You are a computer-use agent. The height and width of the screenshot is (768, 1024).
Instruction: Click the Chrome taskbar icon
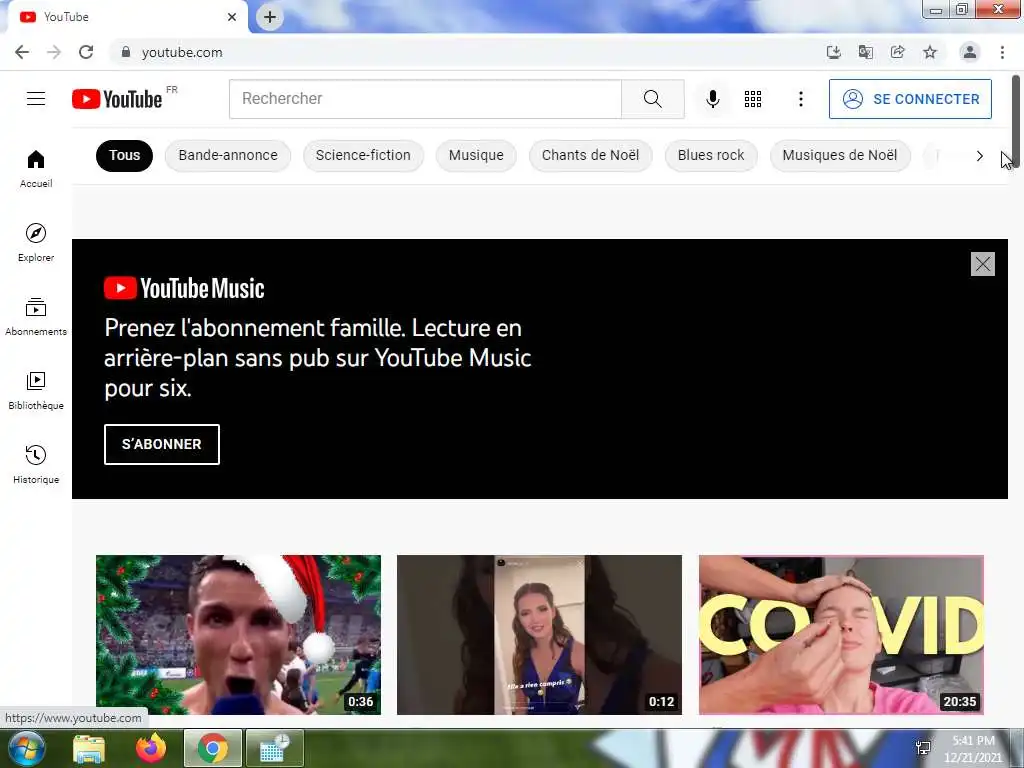[x=213, y=748]
